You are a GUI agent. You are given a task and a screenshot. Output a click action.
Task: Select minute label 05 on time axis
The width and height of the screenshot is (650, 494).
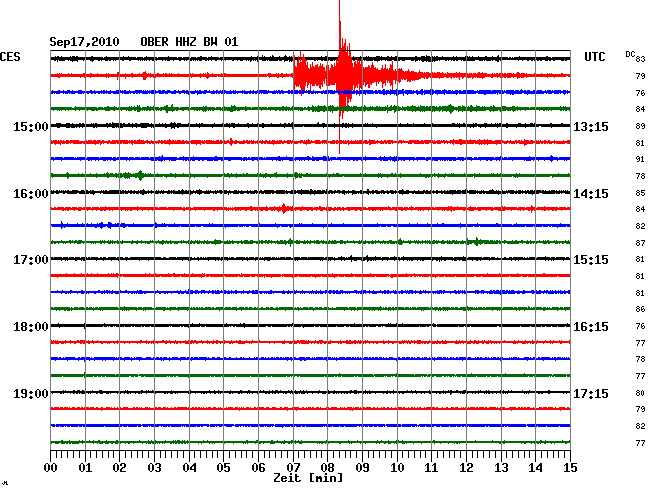pyautogui.click(x=223, y=468)
